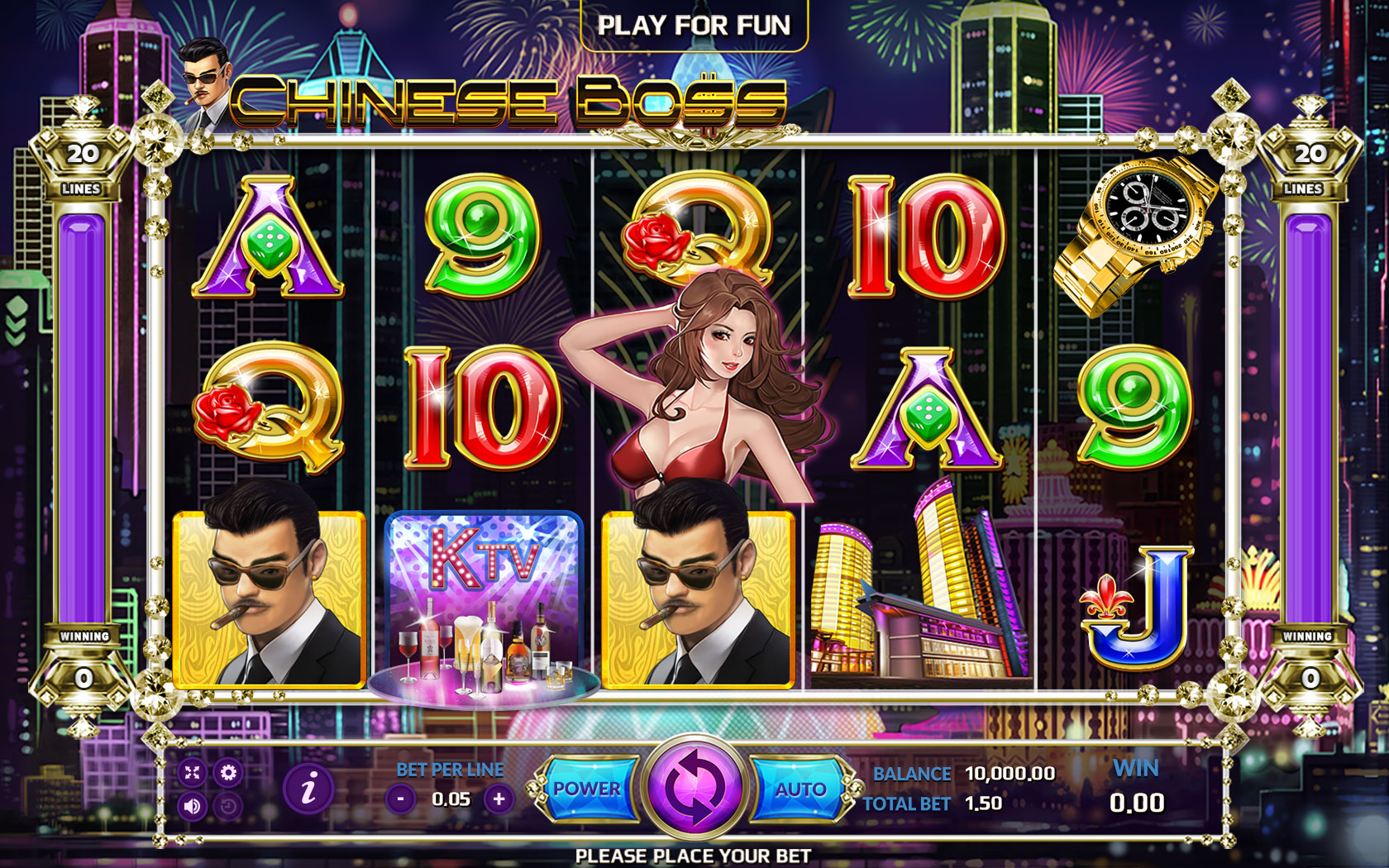Toggle fullscreen mode with the arrows icon

(x=192, y=773)
